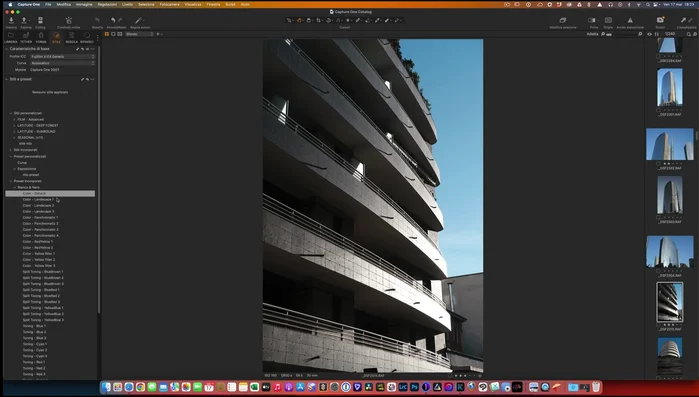The height and width of the screenshot is (397, 699).
Task: Click the browser search magnifier icon
Action: pyautogui.click(x=689, y=34)
